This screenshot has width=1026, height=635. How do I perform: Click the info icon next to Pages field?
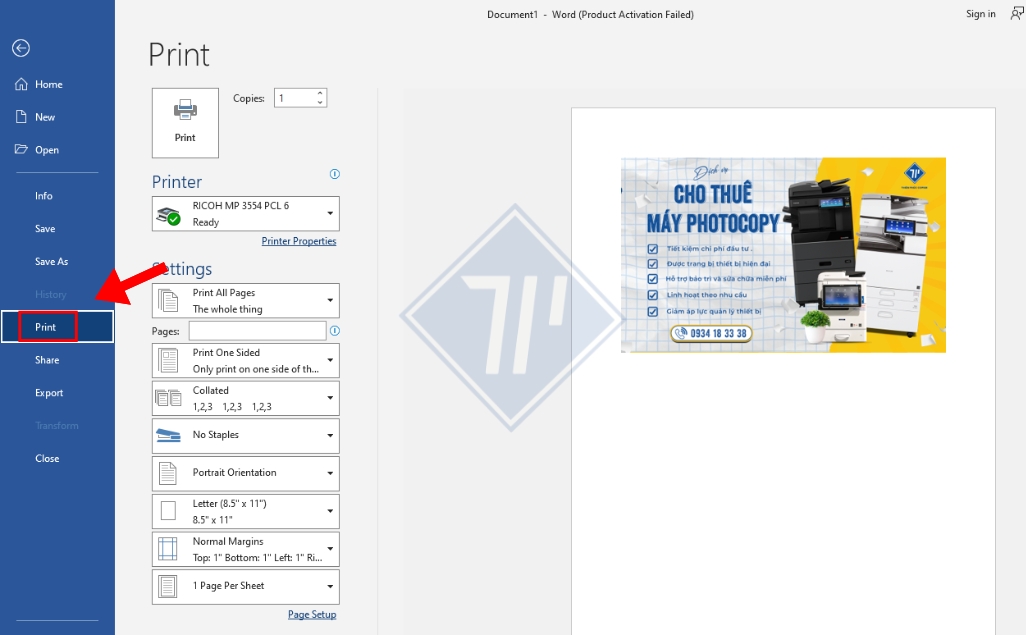(x=334, y=331)
